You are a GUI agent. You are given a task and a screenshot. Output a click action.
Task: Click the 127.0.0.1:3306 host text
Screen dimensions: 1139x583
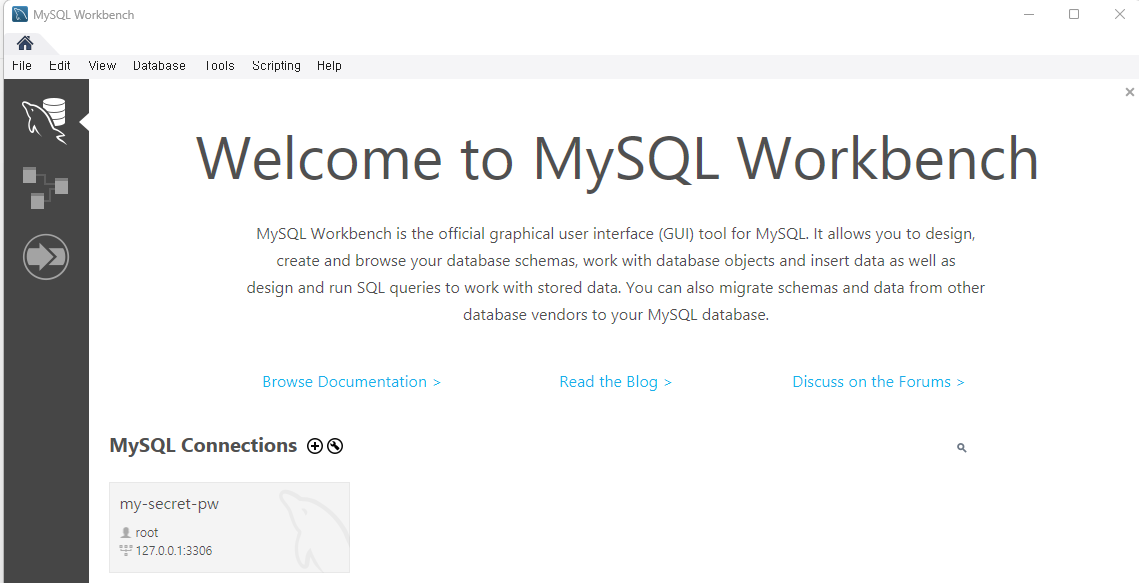[174, 550]
